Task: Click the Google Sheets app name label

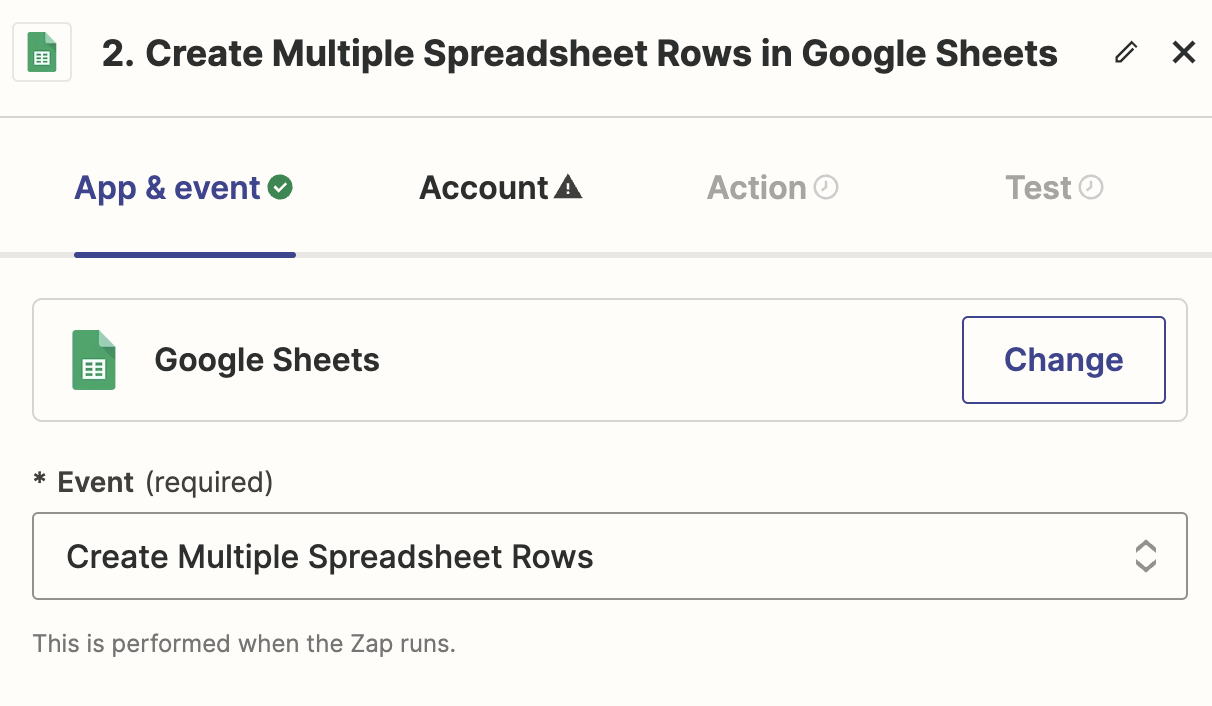Action: (267, 360)
